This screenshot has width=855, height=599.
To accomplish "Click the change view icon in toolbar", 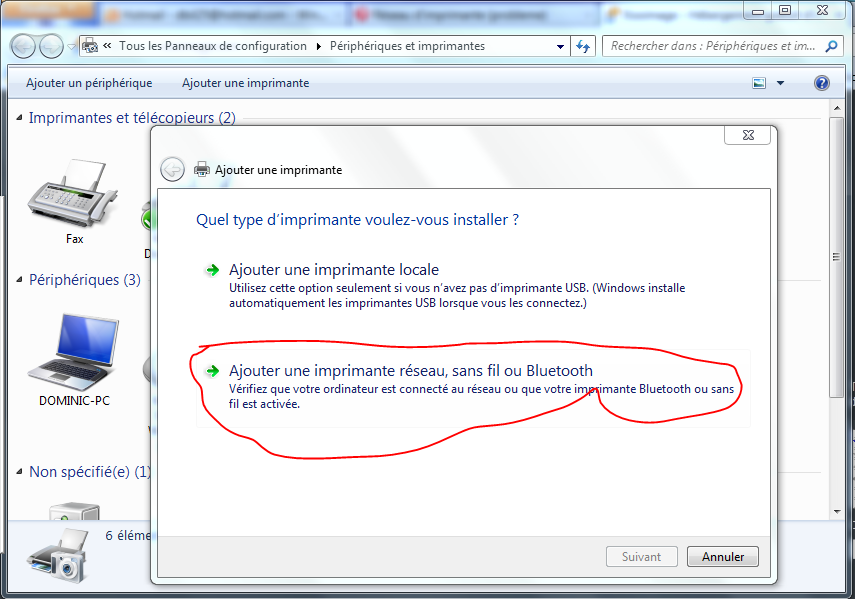I will coord(759,83).
